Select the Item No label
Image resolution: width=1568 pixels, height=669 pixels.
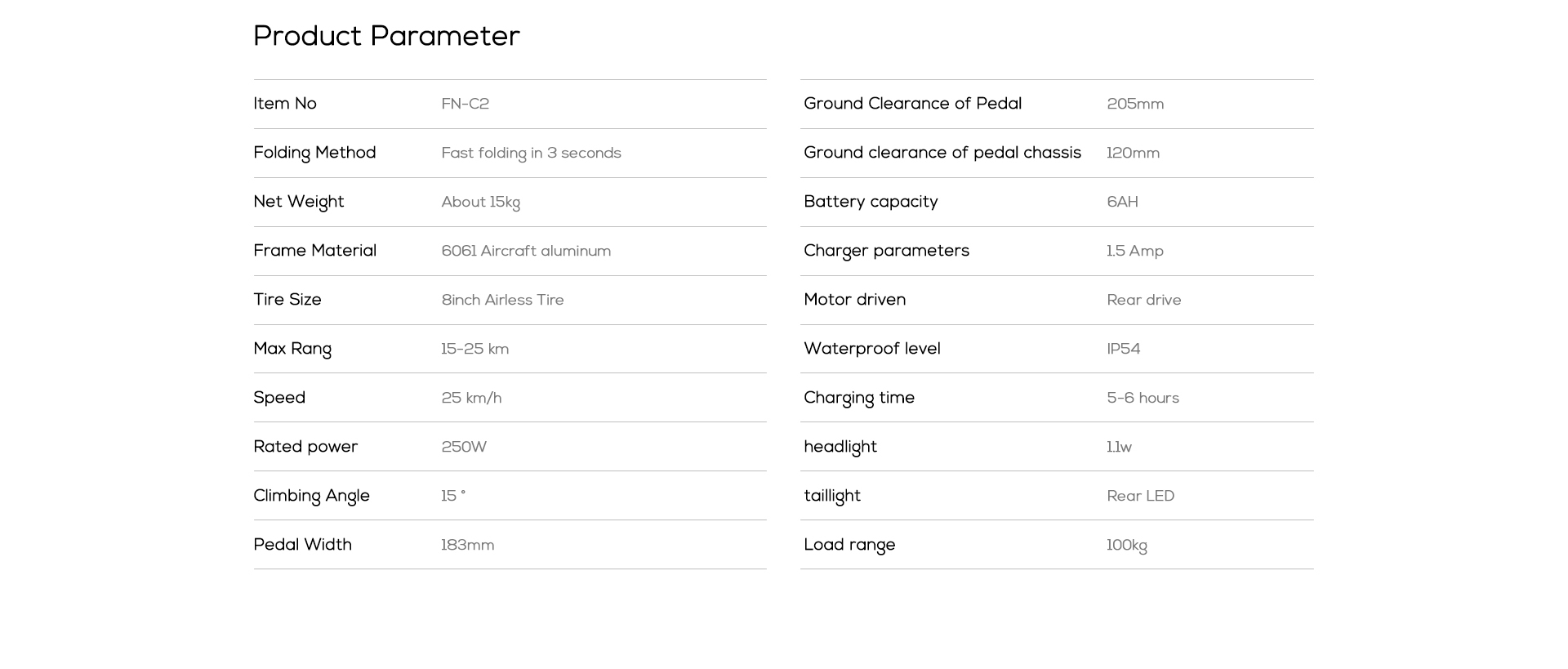(x=285, y=104)
